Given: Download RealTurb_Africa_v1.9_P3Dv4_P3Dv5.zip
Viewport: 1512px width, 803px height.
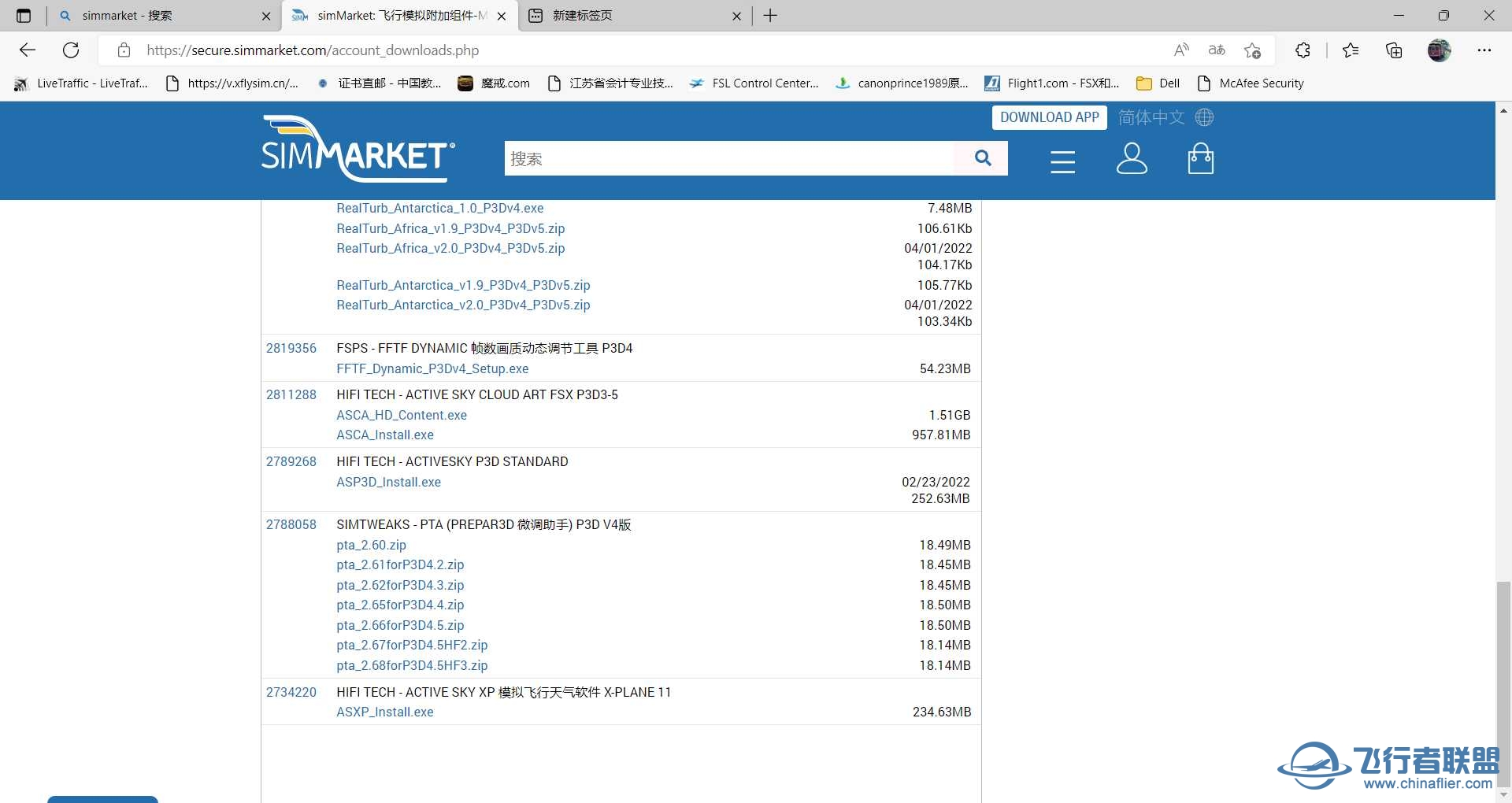Looking at the screenshot, I should (450, 228).
